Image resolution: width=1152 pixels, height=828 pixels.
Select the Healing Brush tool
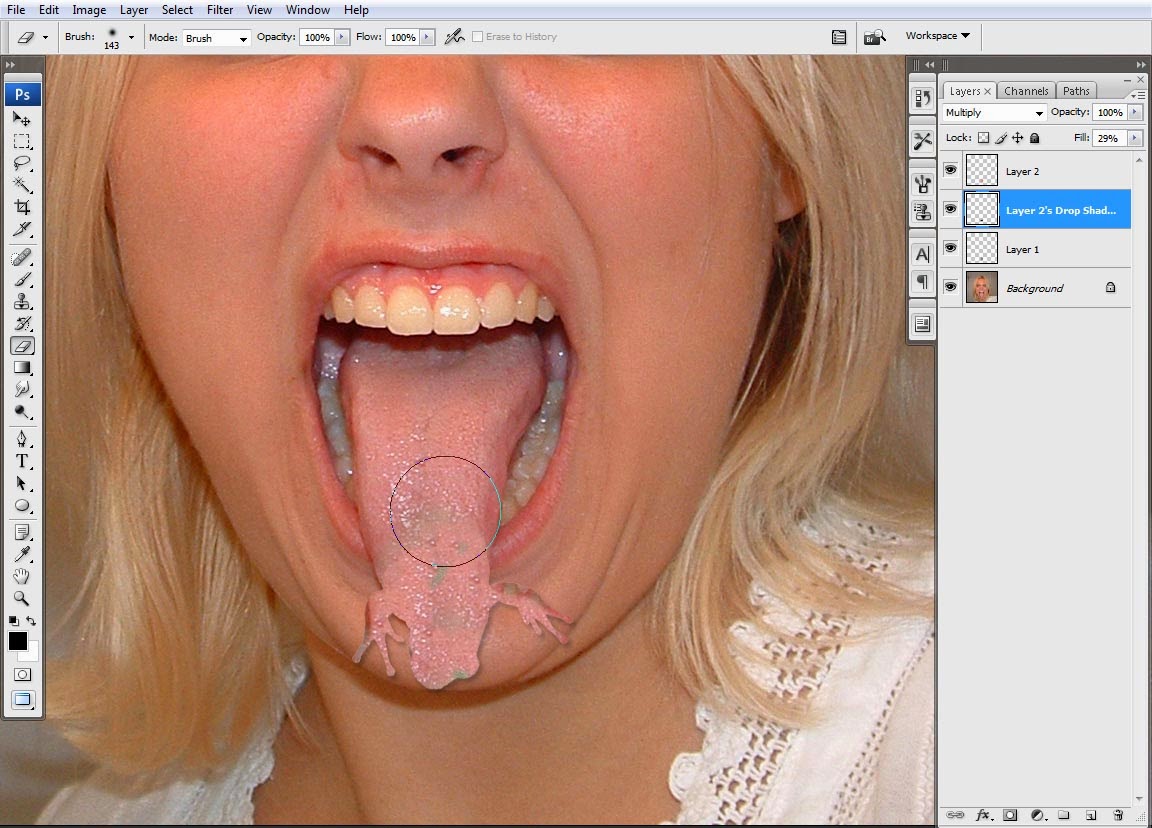coord(22,257)
